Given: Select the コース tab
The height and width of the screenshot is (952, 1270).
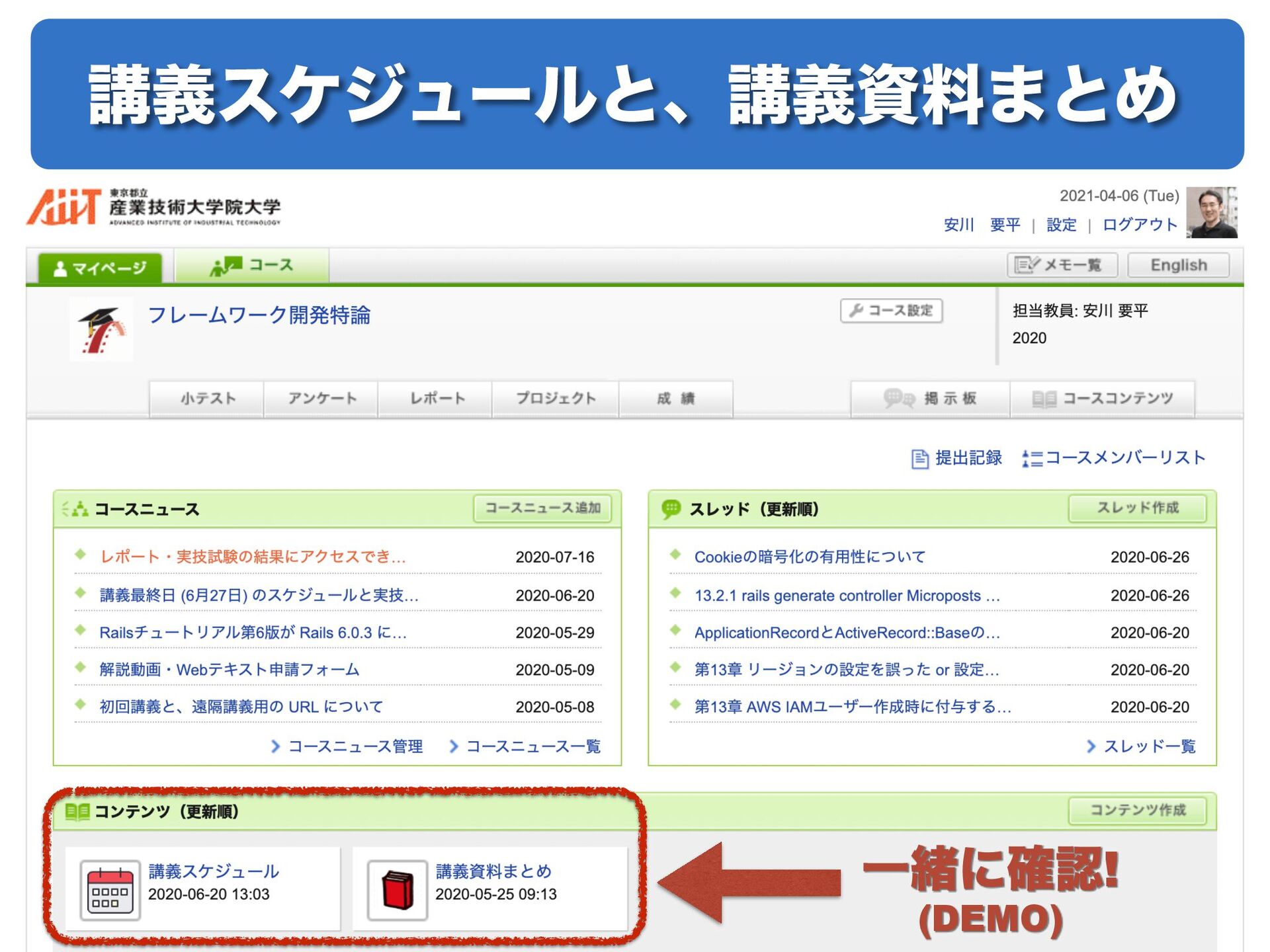Looking at the screenshot, I should (251, 266).
